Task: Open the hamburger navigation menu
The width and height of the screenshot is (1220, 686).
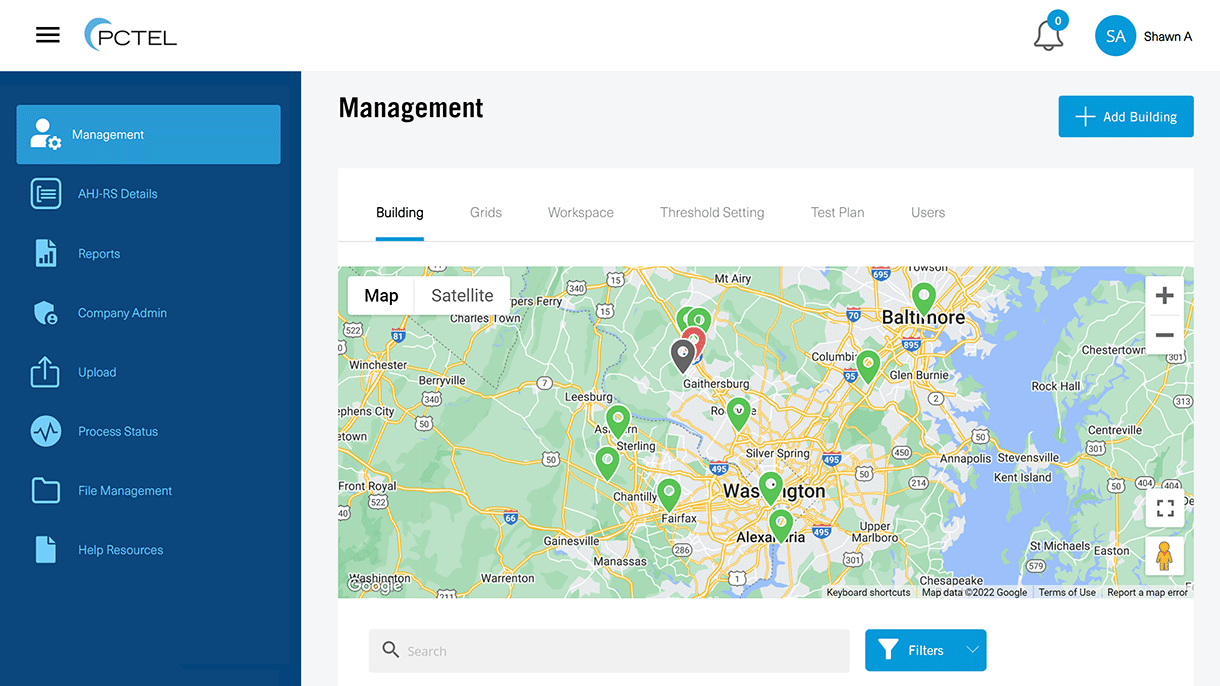Action: click(x=48, y=35)
